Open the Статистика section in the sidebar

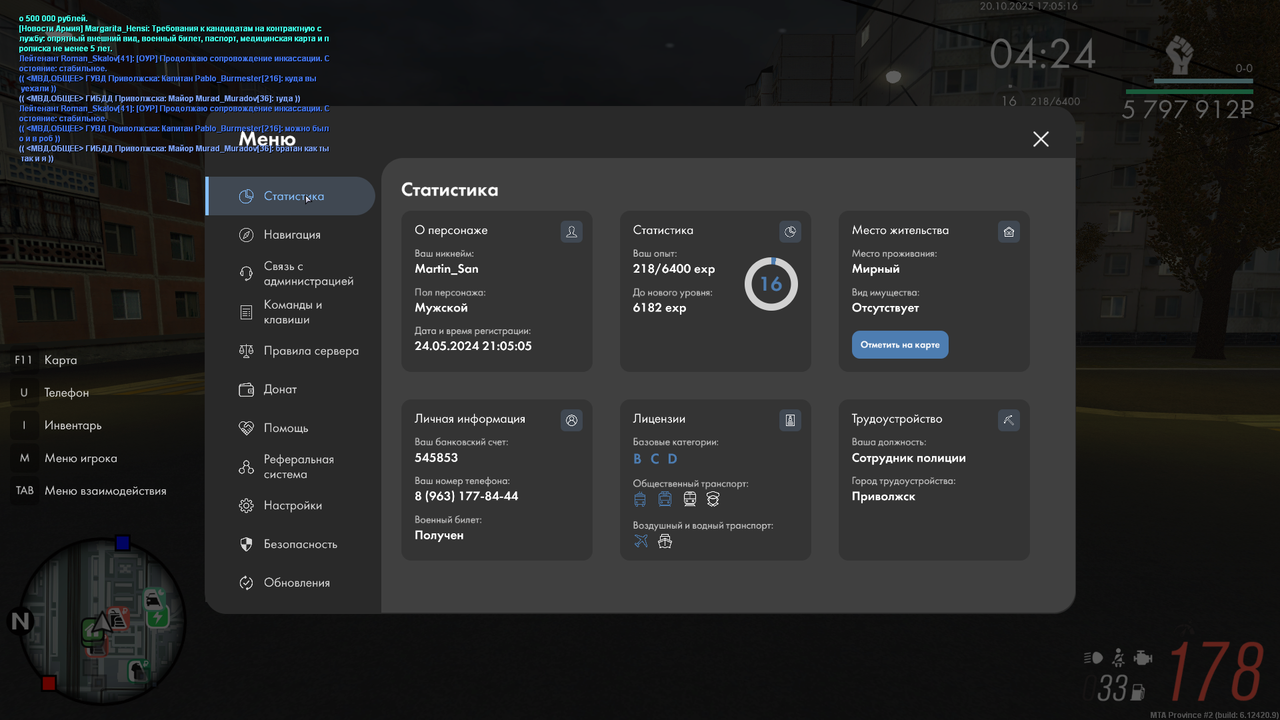tap(290, 196)
